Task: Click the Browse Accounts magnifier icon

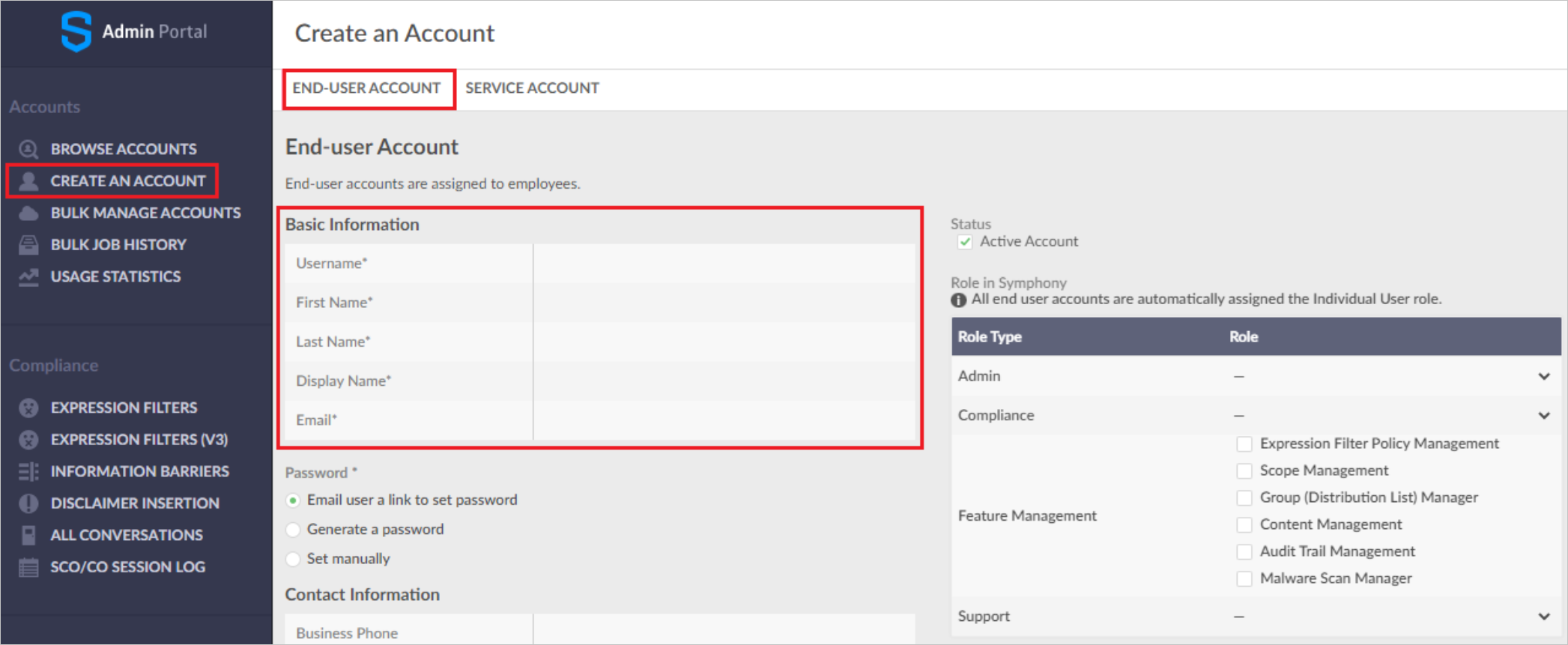Action: click(x=28, y=149)
